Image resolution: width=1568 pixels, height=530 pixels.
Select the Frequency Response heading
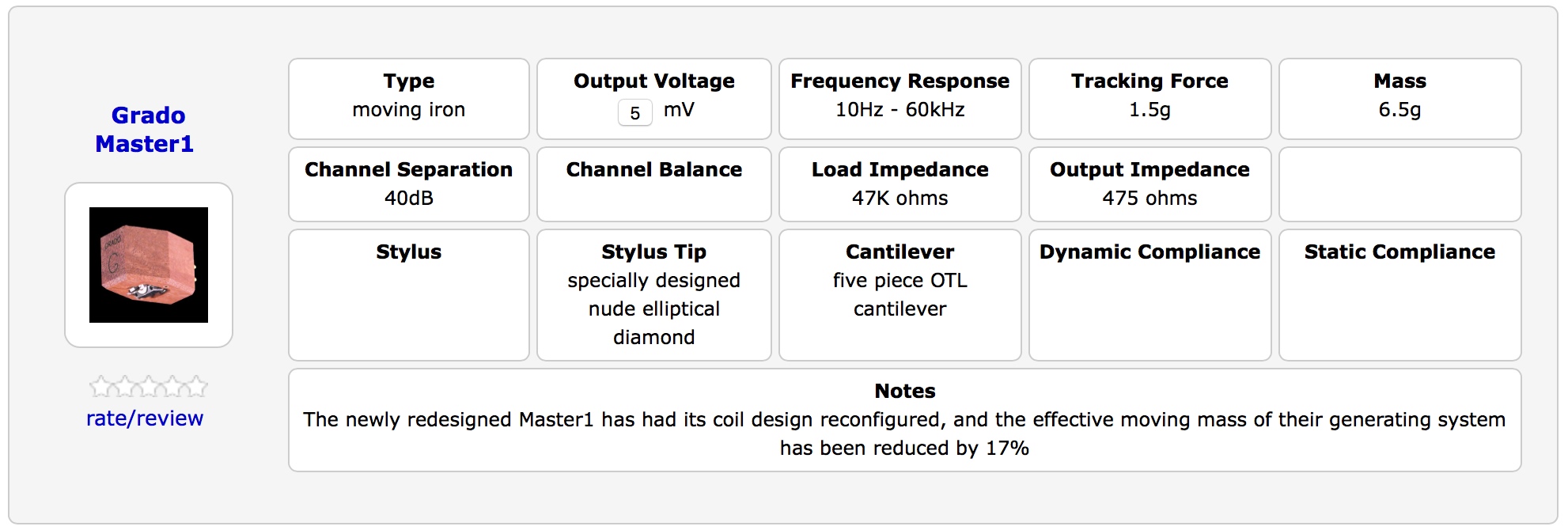pyautogui.click(x=900, y=81)
